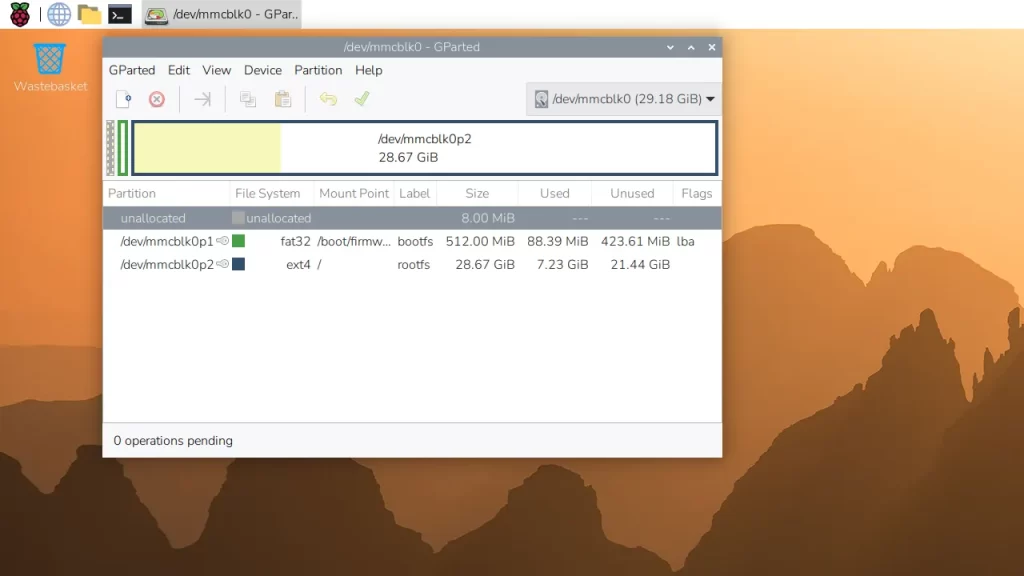Click the Paste partition toolbar icon
1024x576 pixels.
(x=283, y=99)
